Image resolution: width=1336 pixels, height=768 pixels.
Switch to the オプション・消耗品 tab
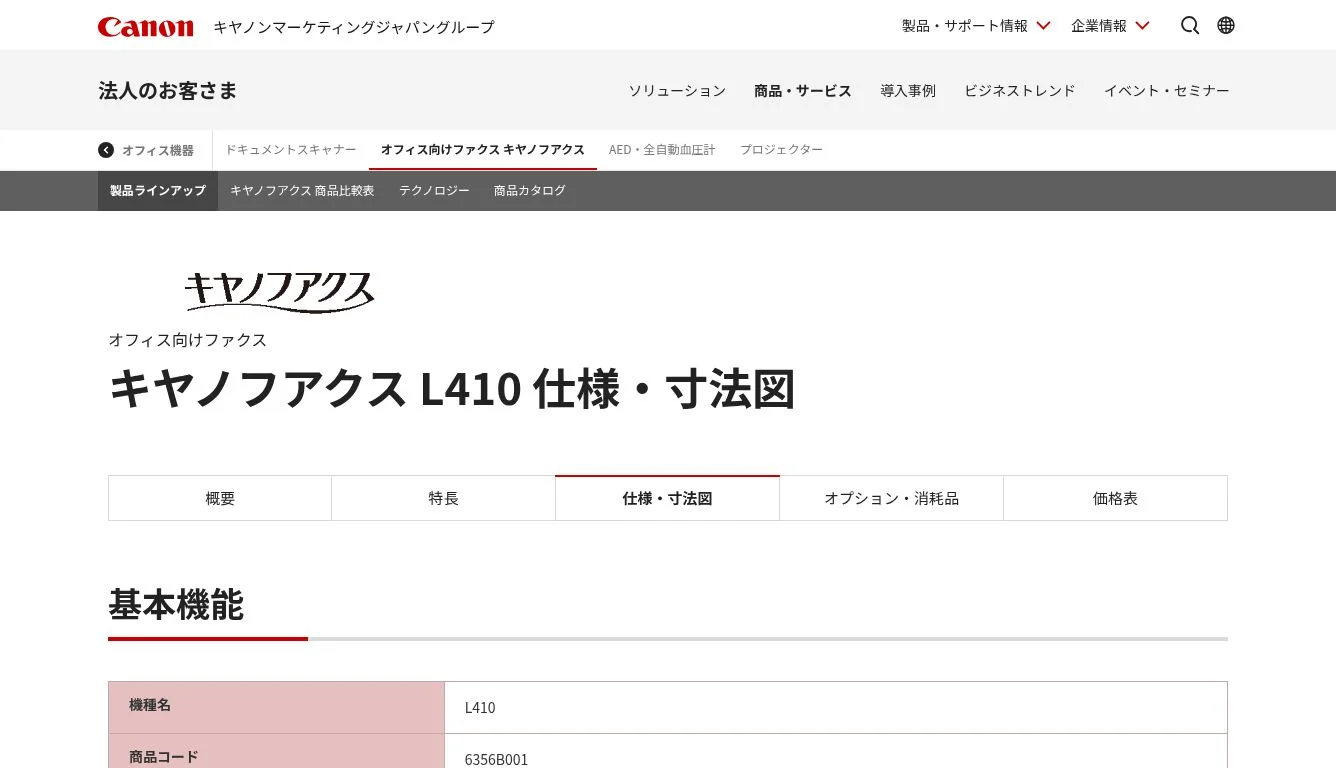pos(892,498)
